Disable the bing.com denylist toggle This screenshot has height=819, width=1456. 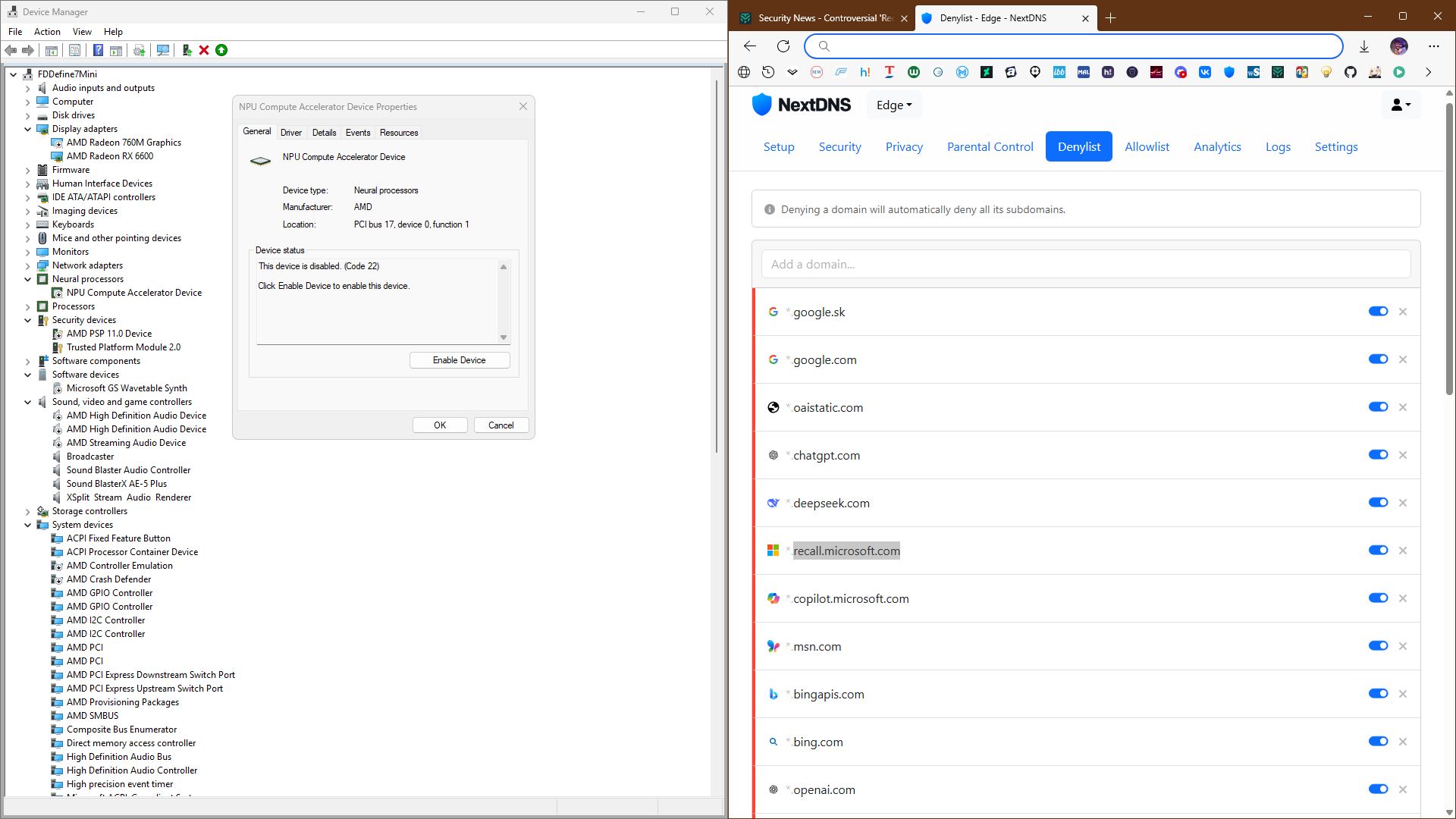(1378, 742)
